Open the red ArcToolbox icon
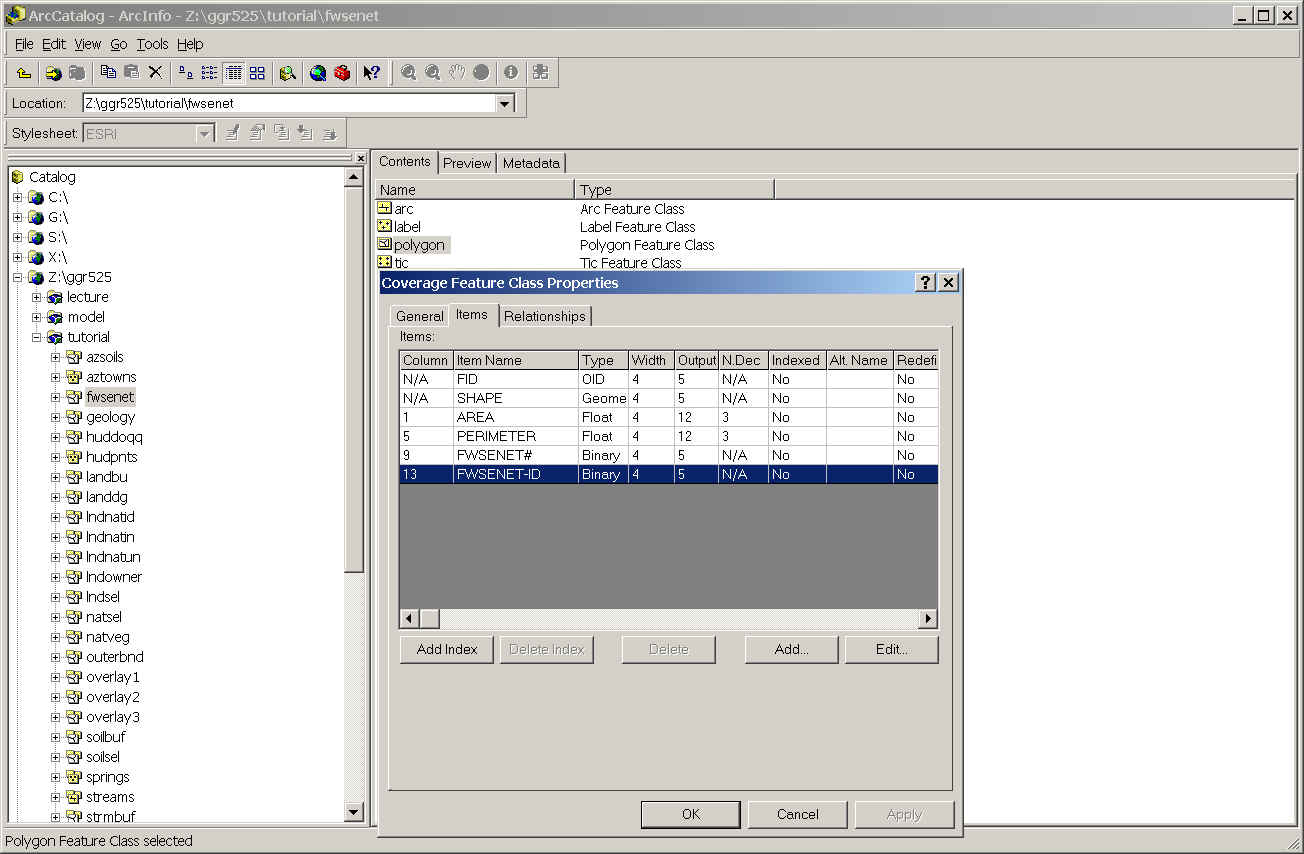The height and width of the screenshot is (854, 1304). (x=342, y=73)
